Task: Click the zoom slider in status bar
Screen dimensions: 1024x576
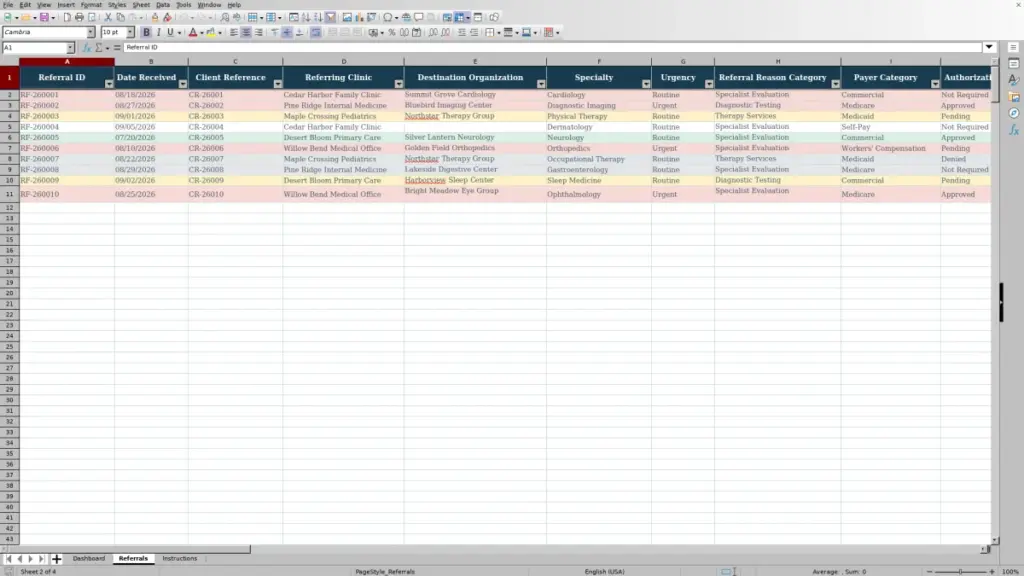Action: pos(960,571)
